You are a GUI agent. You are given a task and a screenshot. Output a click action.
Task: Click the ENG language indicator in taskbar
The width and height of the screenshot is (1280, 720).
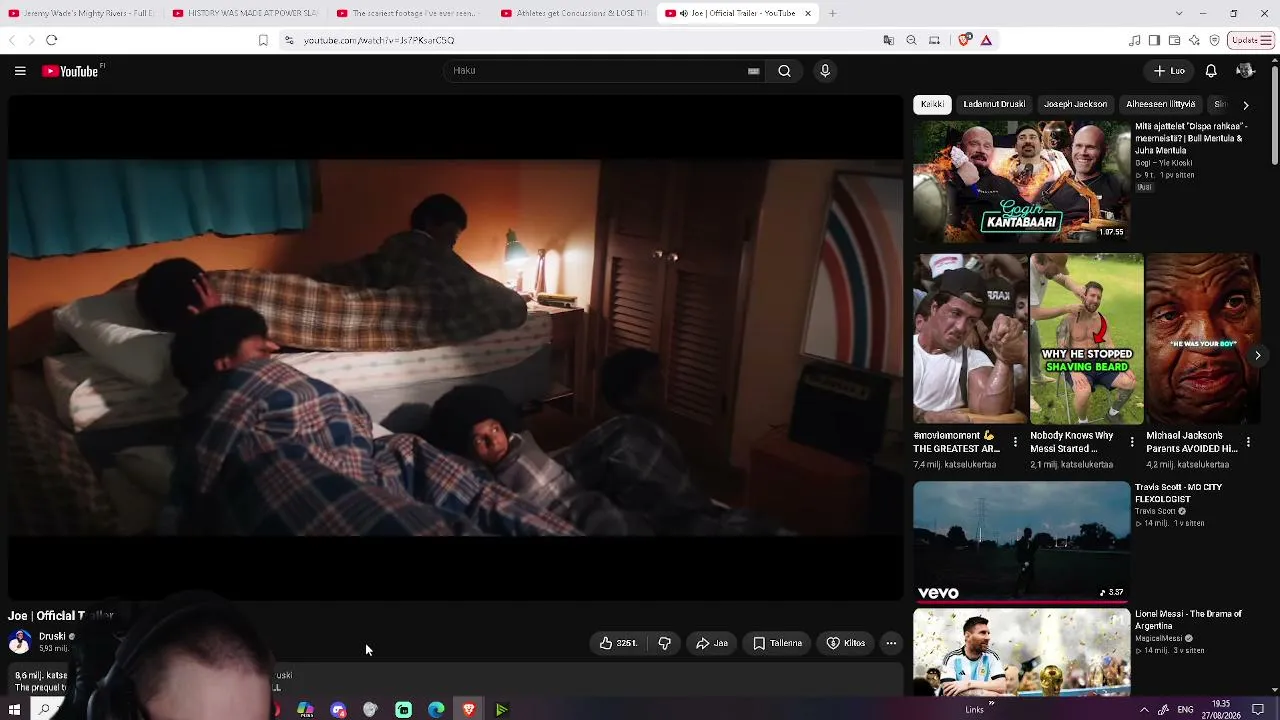1185,709
